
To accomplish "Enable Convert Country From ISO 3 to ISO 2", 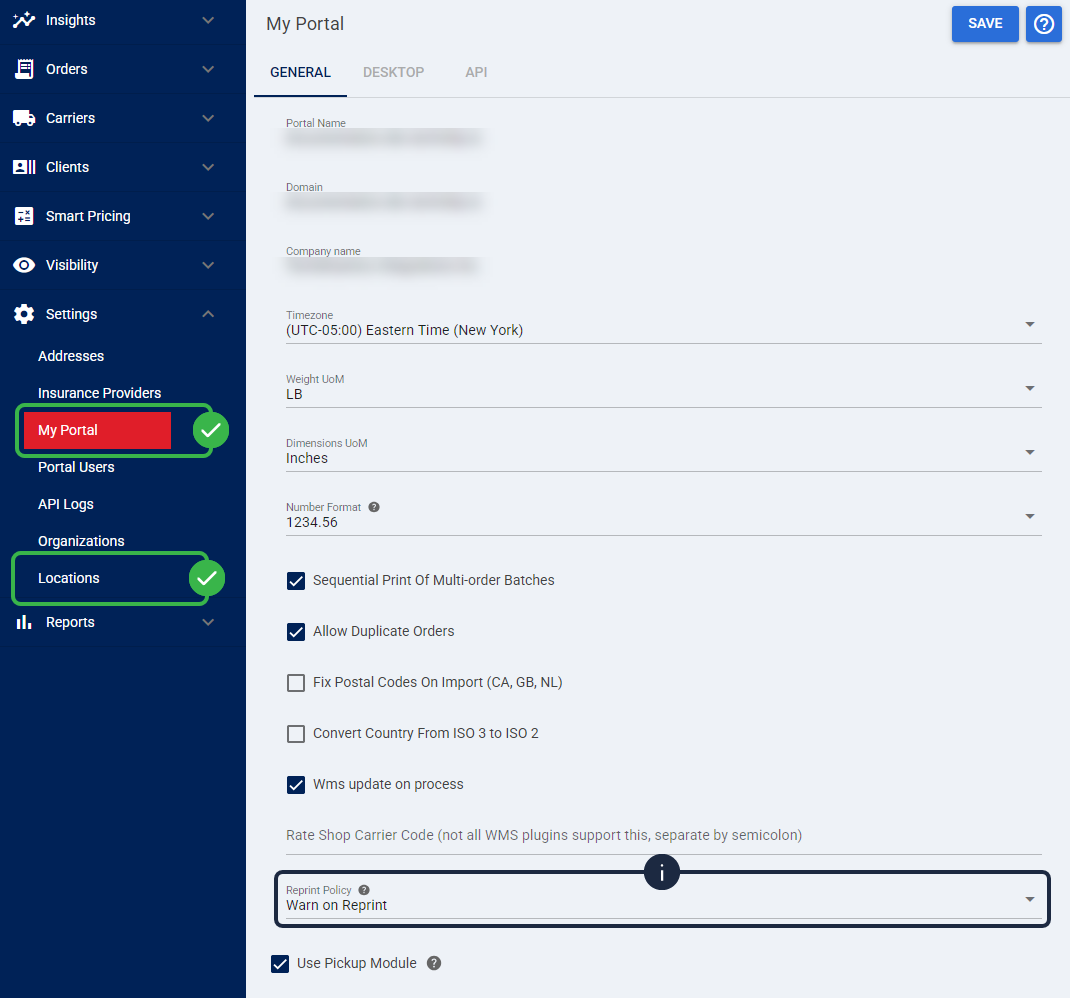I will [x=295, y=734].
